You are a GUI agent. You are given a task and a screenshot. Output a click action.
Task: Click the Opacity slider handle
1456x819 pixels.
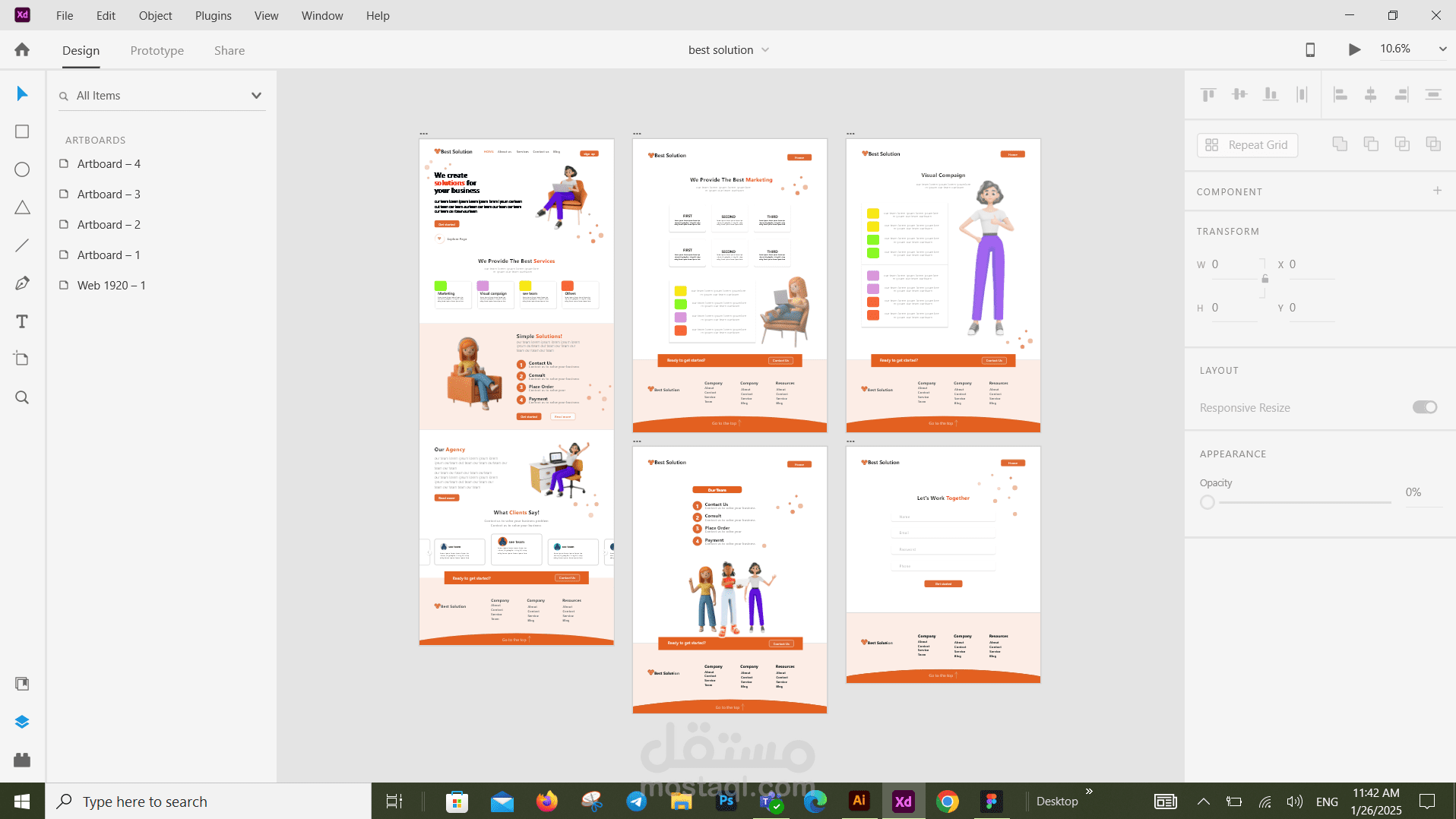click(x=1207, y=502)
